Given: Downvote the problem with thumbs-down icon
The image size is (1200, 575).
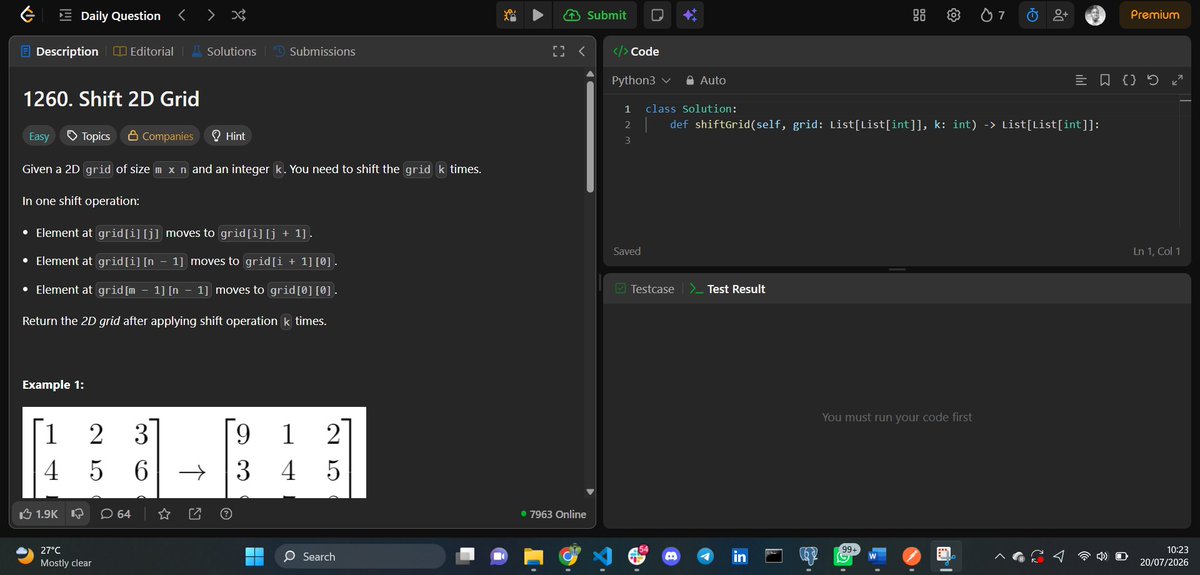Looking at the screenshot, I should (x=77, y=514).
